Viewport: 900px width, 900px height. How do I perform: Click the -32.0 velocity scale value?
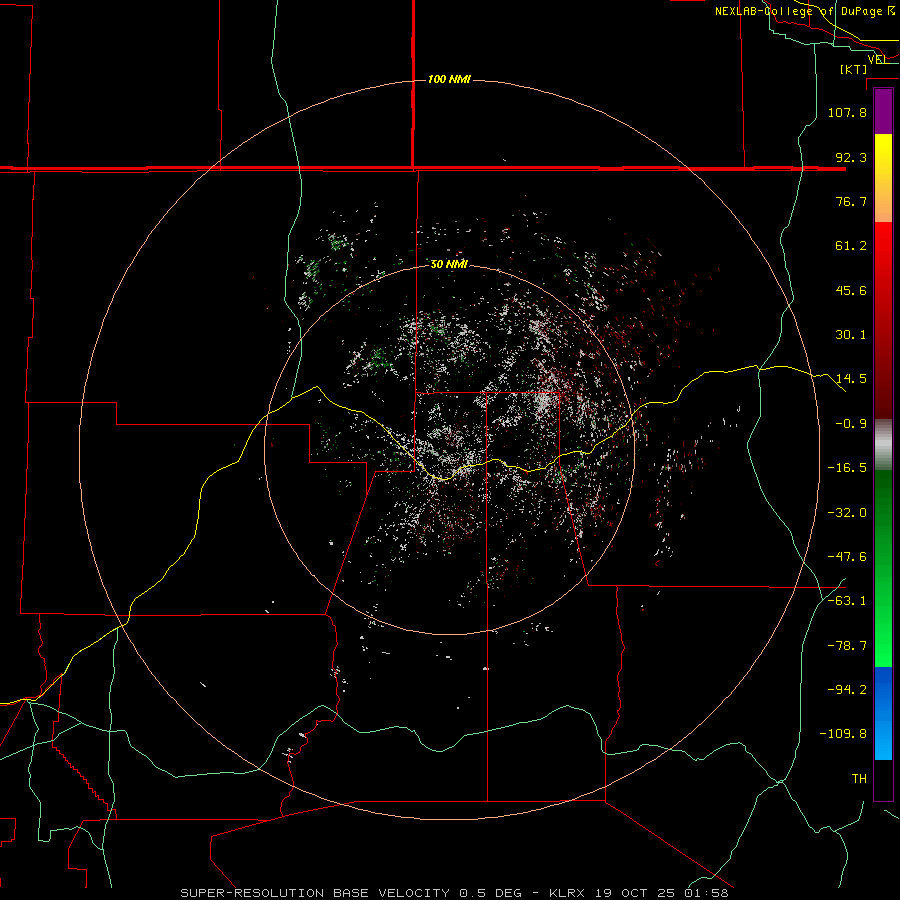(847, 513)
